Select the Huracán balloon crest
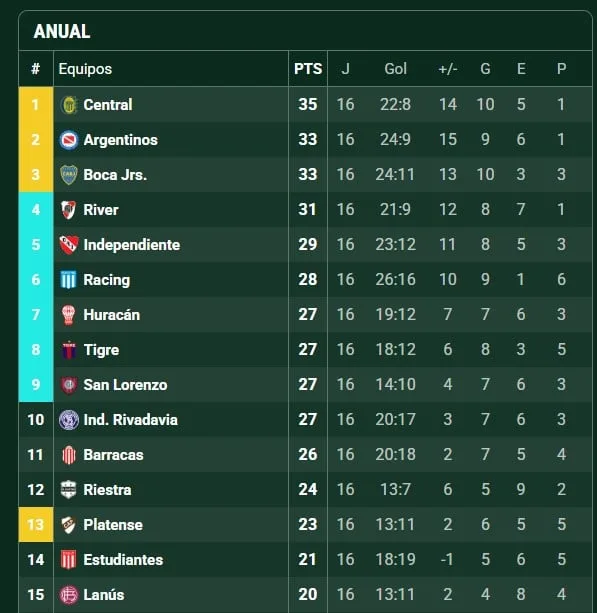The height and width of the screenshot is (613, 597). (x=69, y=315)
